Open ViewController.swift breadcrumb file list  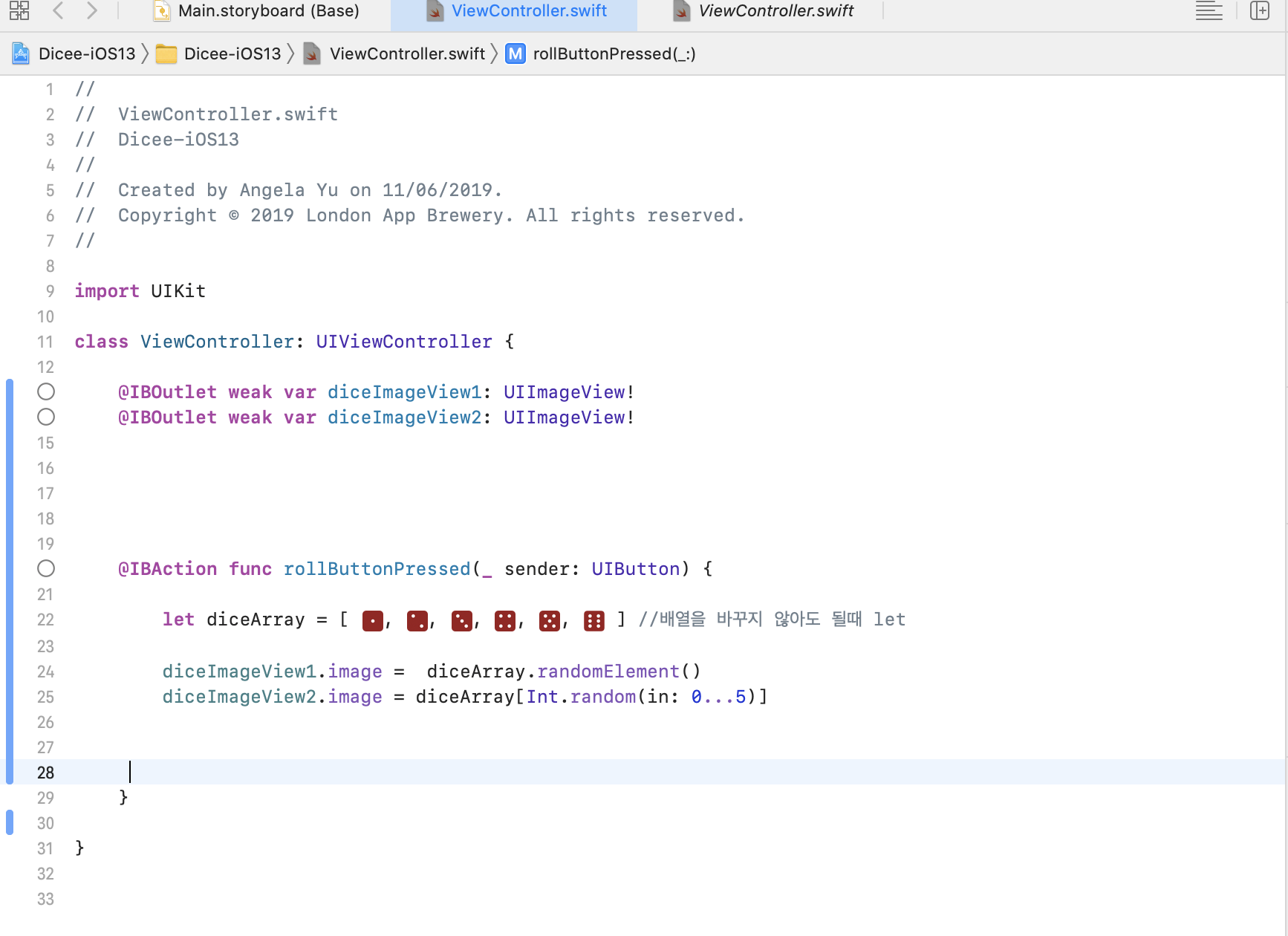pos(407,53)
